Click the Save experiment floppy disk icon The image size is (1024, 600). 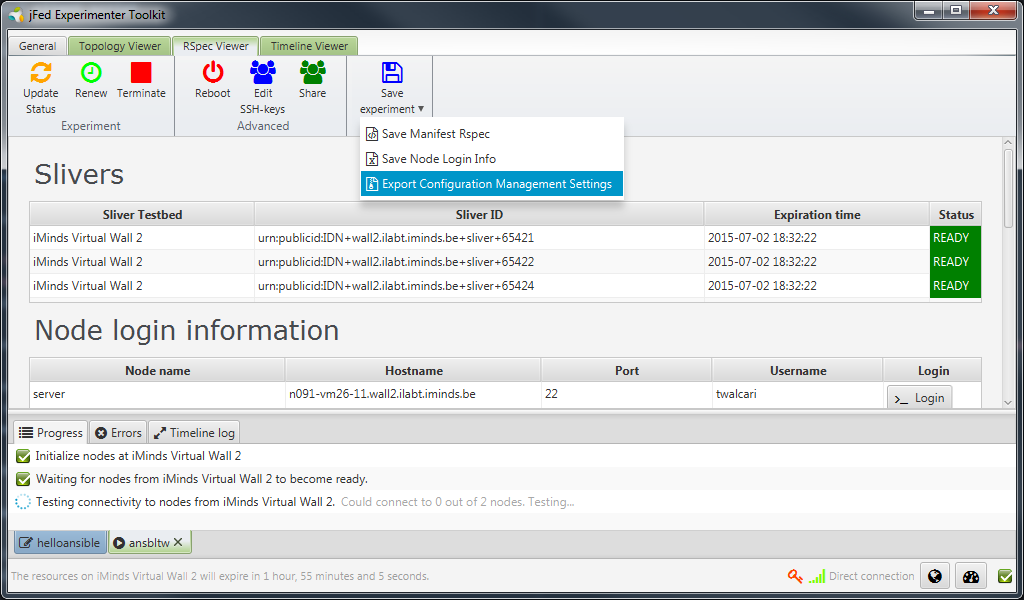click(x=392, y=72)
